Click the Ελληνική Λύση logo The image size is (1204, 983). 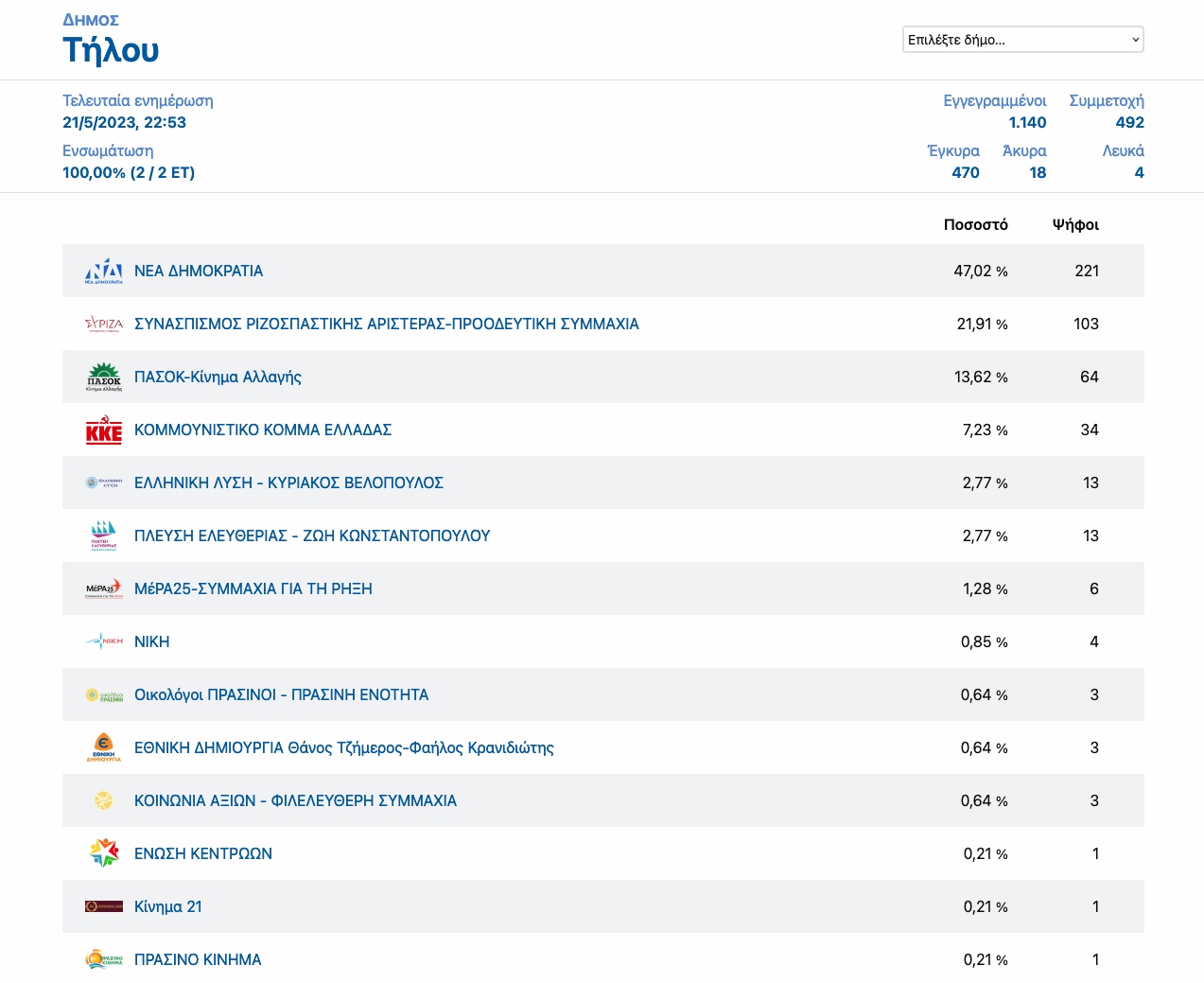pyautogui.click(x=104, y=483)
